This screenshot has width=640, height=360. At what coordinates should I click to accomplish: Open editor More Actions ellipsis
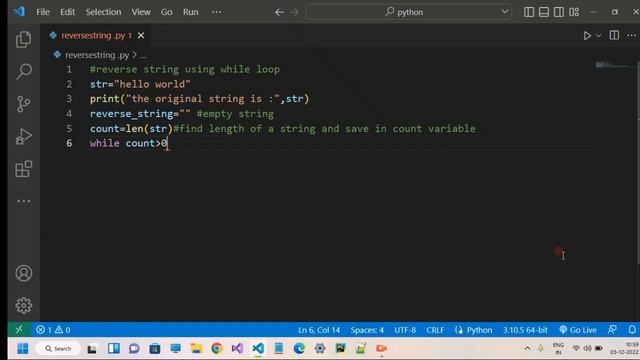pyautogui.click(x=631, y=36)
